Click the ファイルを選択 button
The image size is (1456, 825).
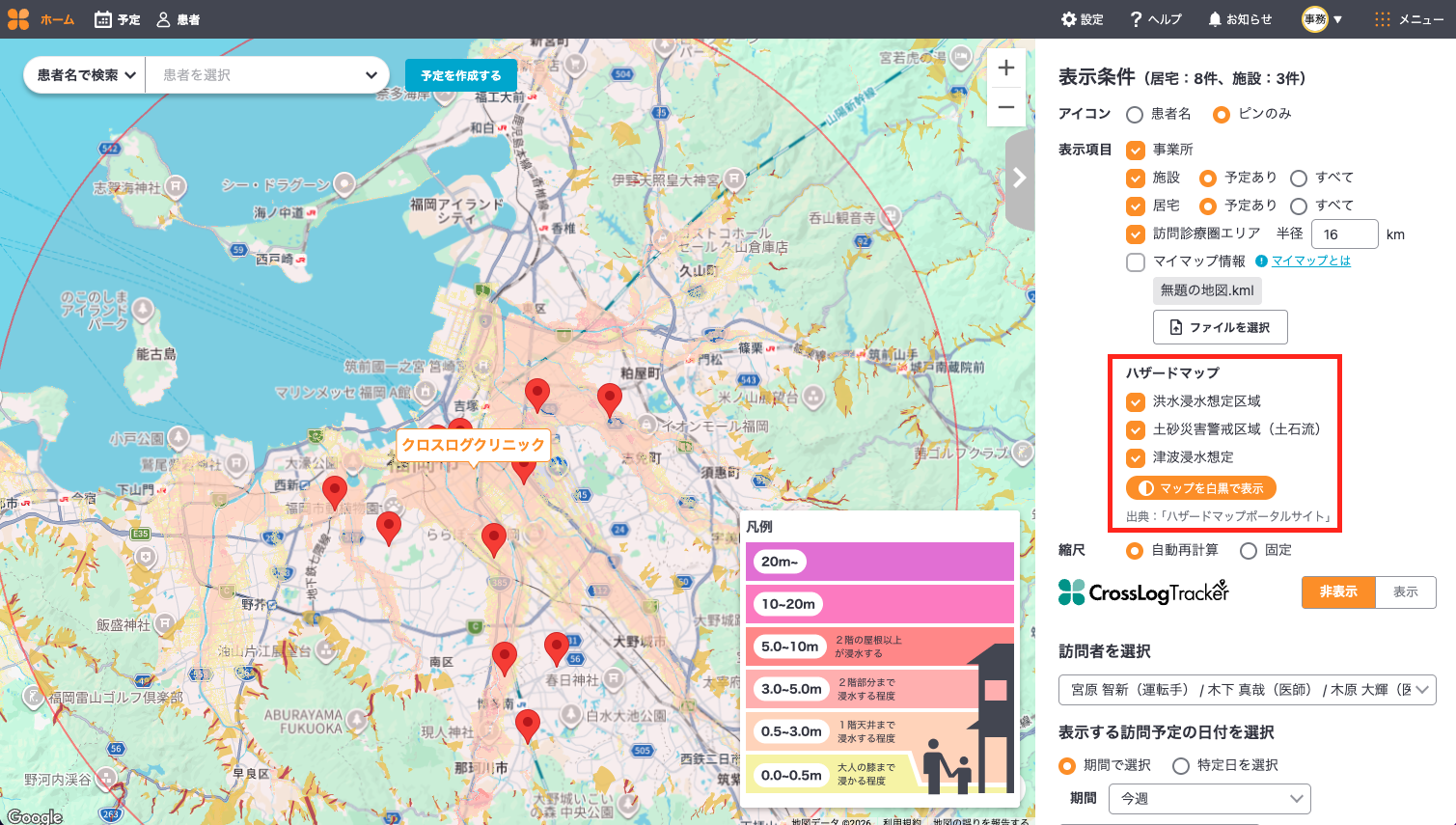click(x=1221, y=327)
